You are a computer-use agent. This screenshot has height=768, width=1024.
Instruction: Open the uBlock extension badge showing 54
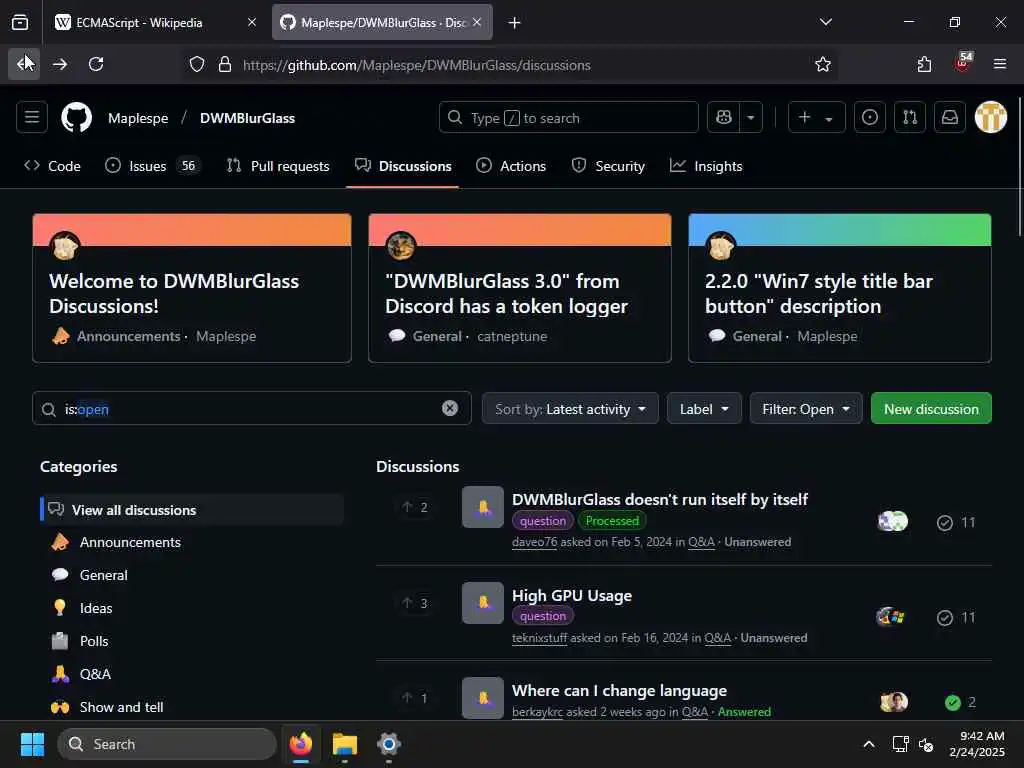(x=963, y=63)
